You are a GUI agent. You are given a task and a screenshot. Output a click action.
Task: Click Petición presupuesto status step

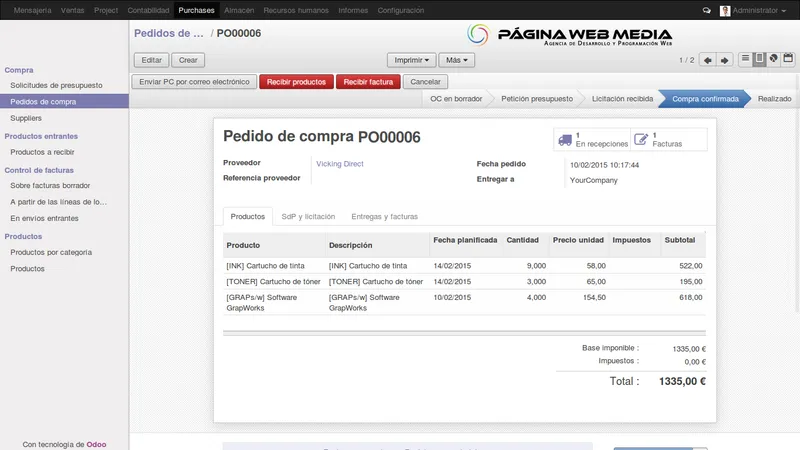tap(537, 99)
